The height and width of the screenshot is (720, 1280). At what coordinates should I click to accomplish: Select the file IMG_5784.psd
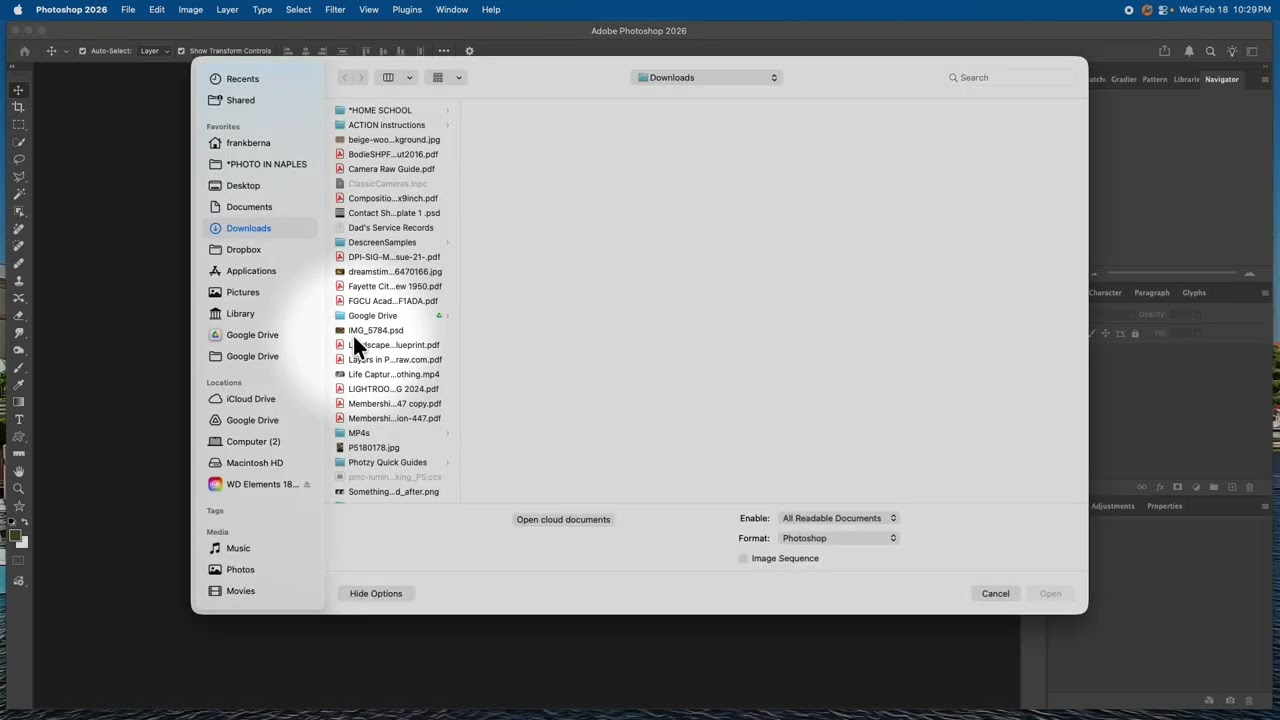coord(375,330)
